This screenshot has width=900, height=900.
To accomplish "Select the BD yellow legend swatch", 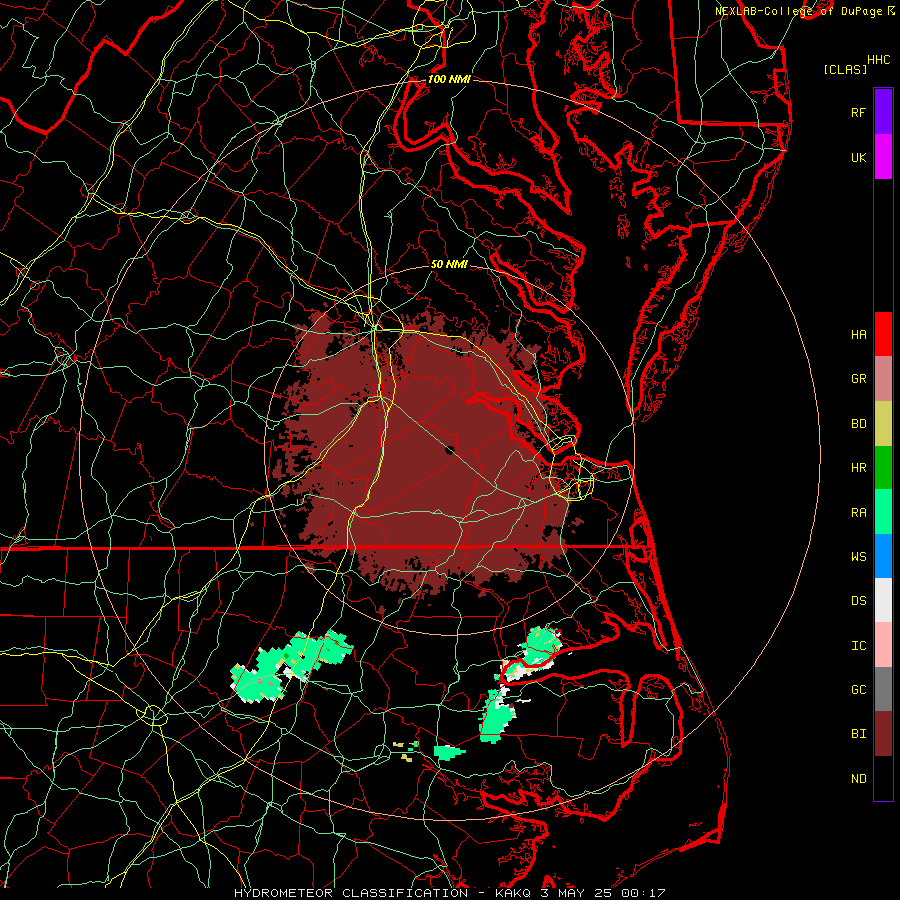I will point(883,423).
